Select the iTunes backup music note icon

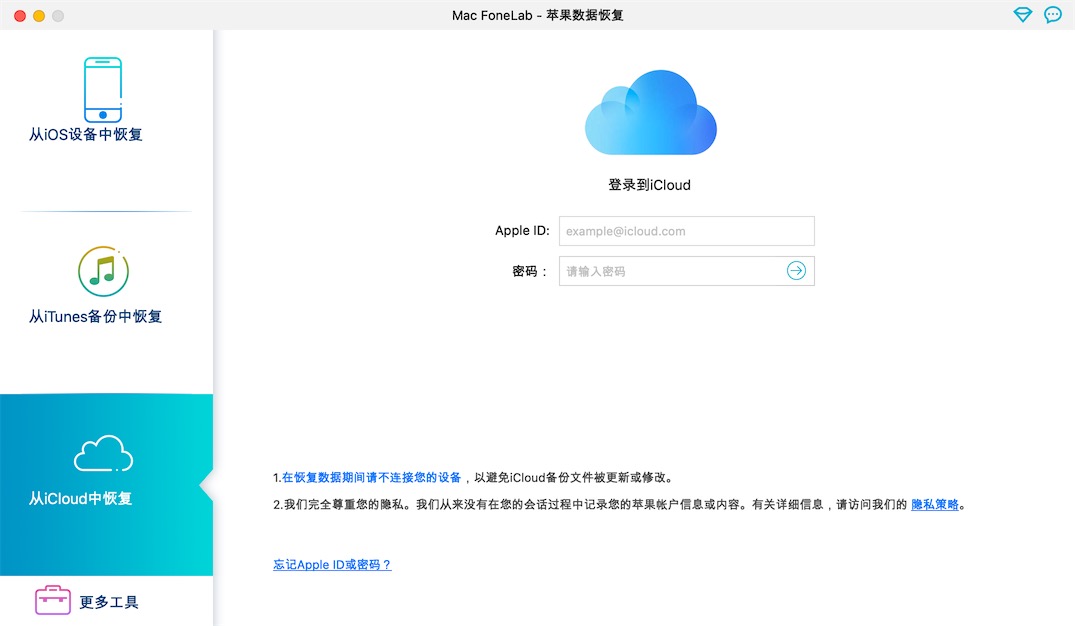click(104, 272)
